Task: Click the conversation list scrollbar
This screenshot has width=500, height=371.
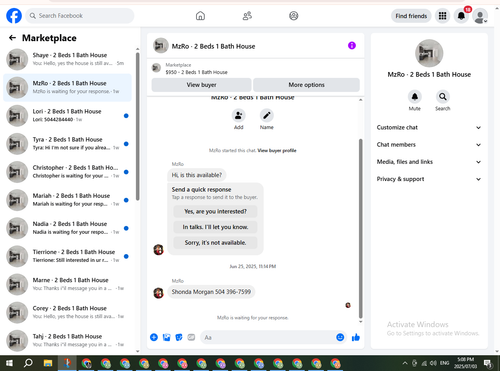Action: 138,126
